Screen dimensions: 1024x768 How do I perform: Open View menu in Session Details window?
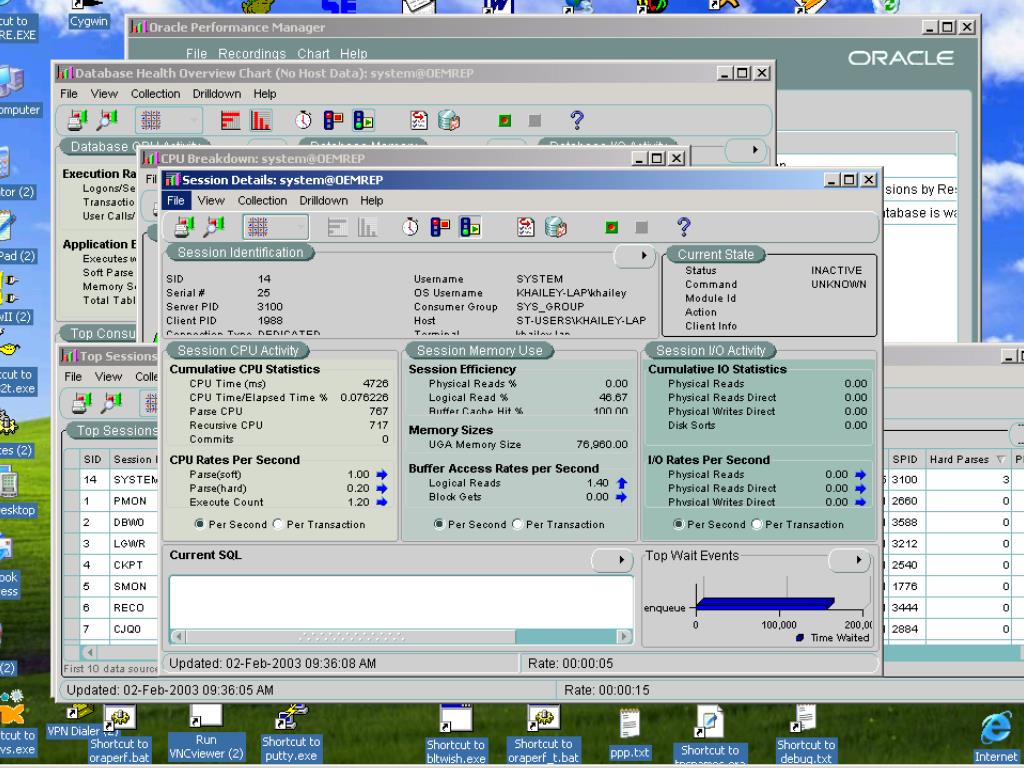[x=211, y=200]
